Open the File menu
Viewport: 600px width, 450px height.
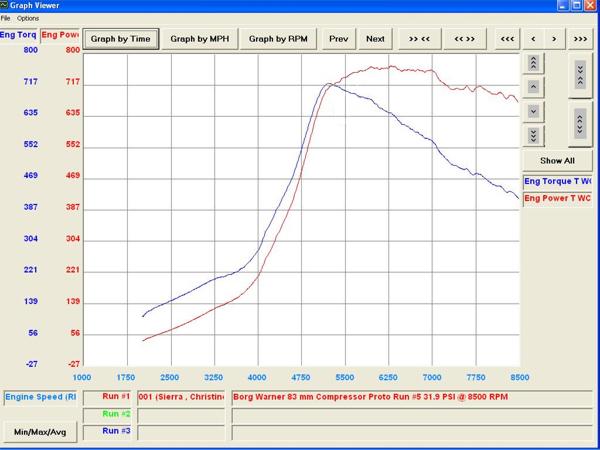6,18
